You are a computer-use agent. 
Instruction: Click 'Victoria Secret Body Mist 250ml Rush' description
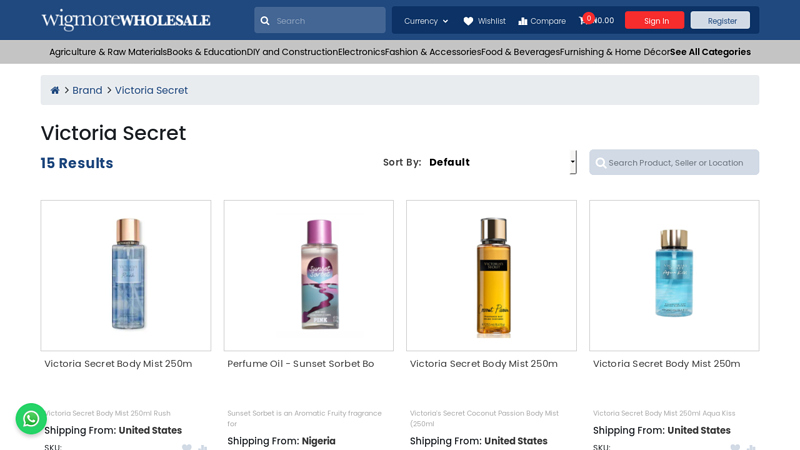108,413
